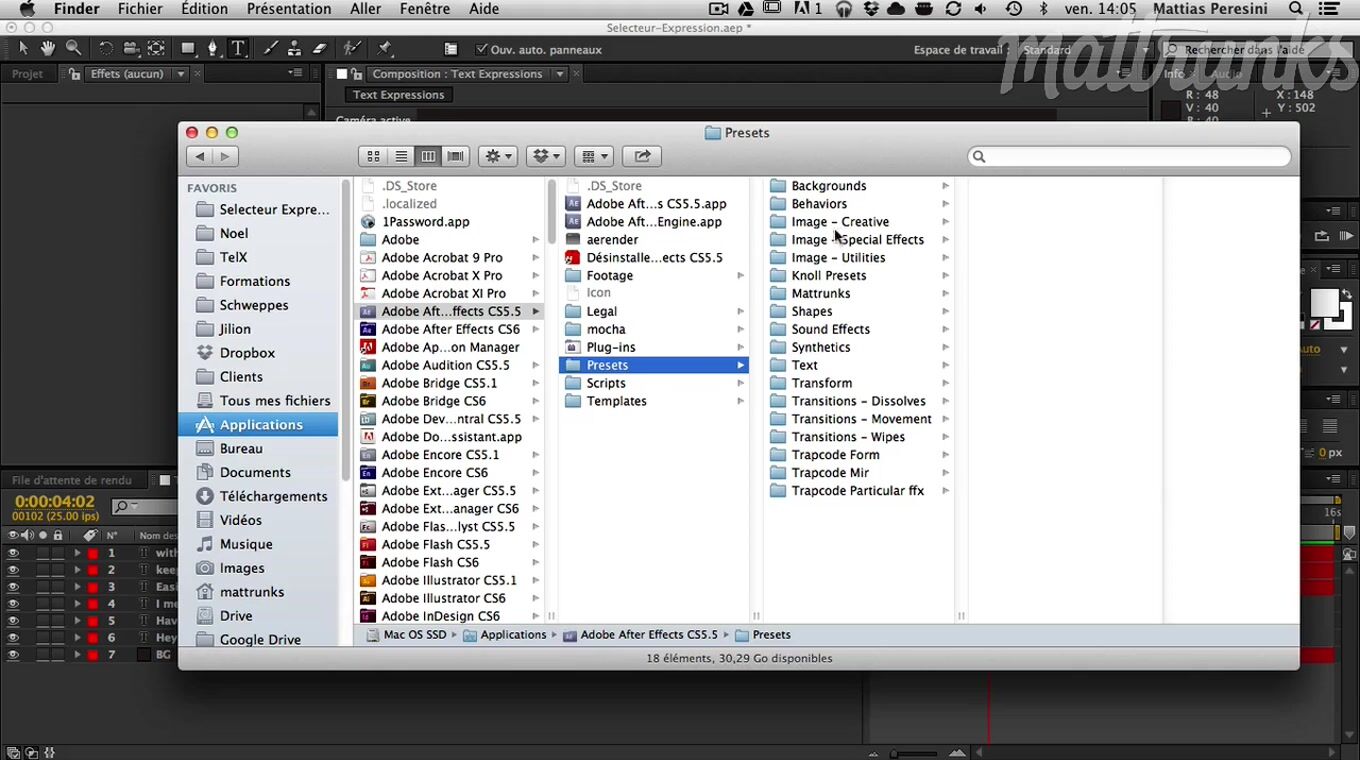
Task: Toggle visibility of layer 7 BG
Action: pyautogui.click(x=13, y=655)
